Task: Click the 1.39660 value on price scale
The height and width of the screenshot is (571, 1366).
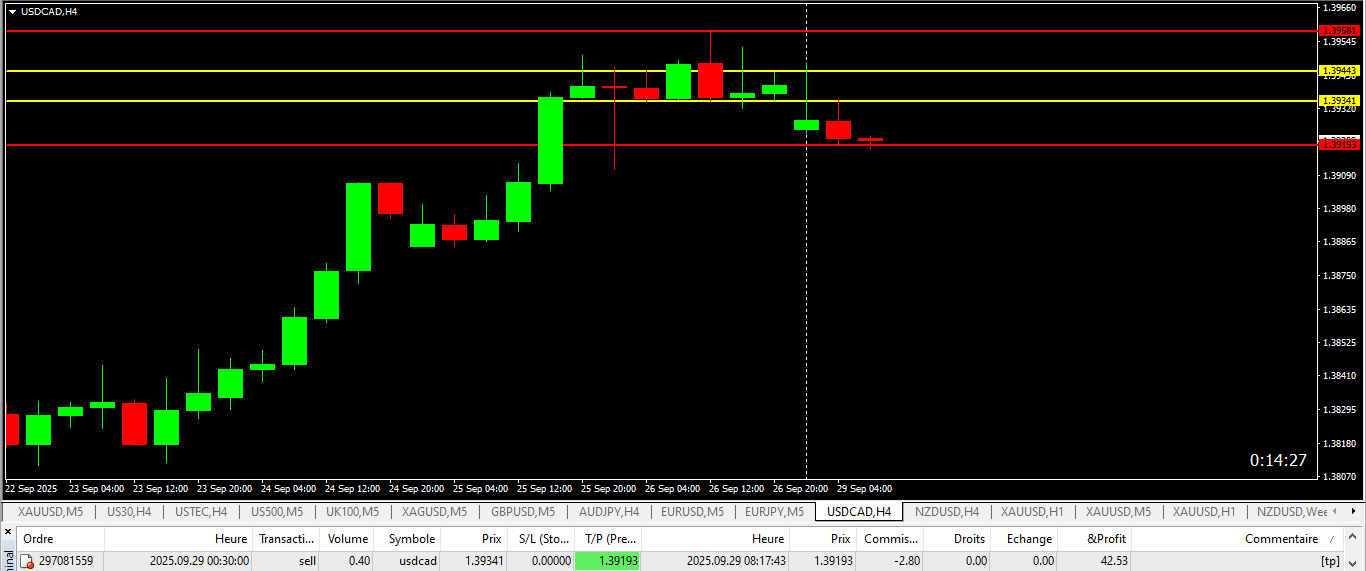Action: pos(1339,8)
